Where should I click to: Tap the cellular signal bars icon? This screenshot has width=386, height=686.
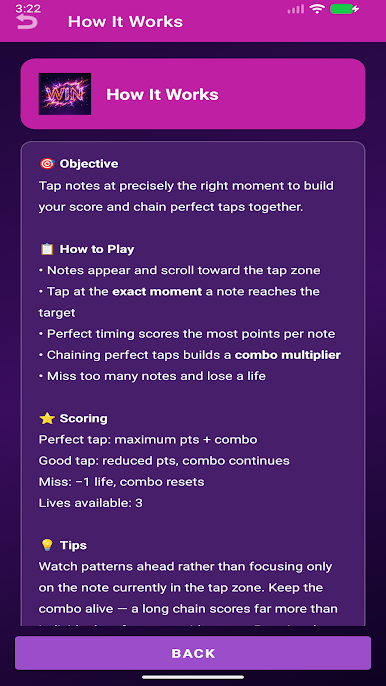(x=295, y=9)
